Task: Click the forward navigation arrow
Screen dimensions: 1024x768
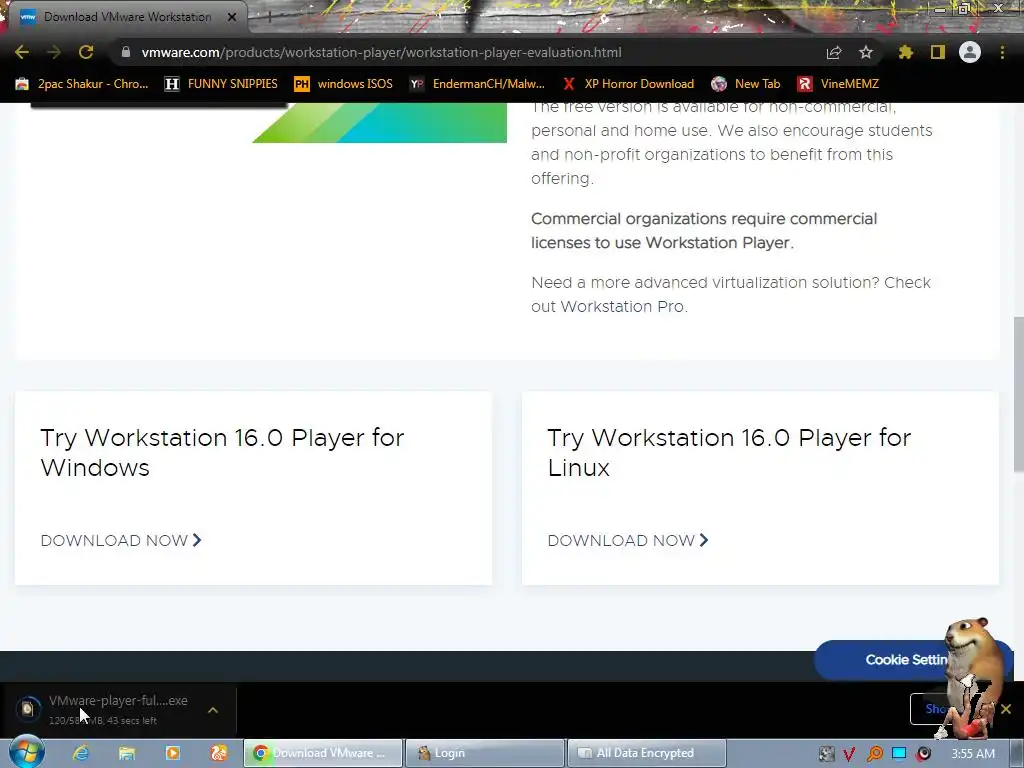Action: point(54,52)
